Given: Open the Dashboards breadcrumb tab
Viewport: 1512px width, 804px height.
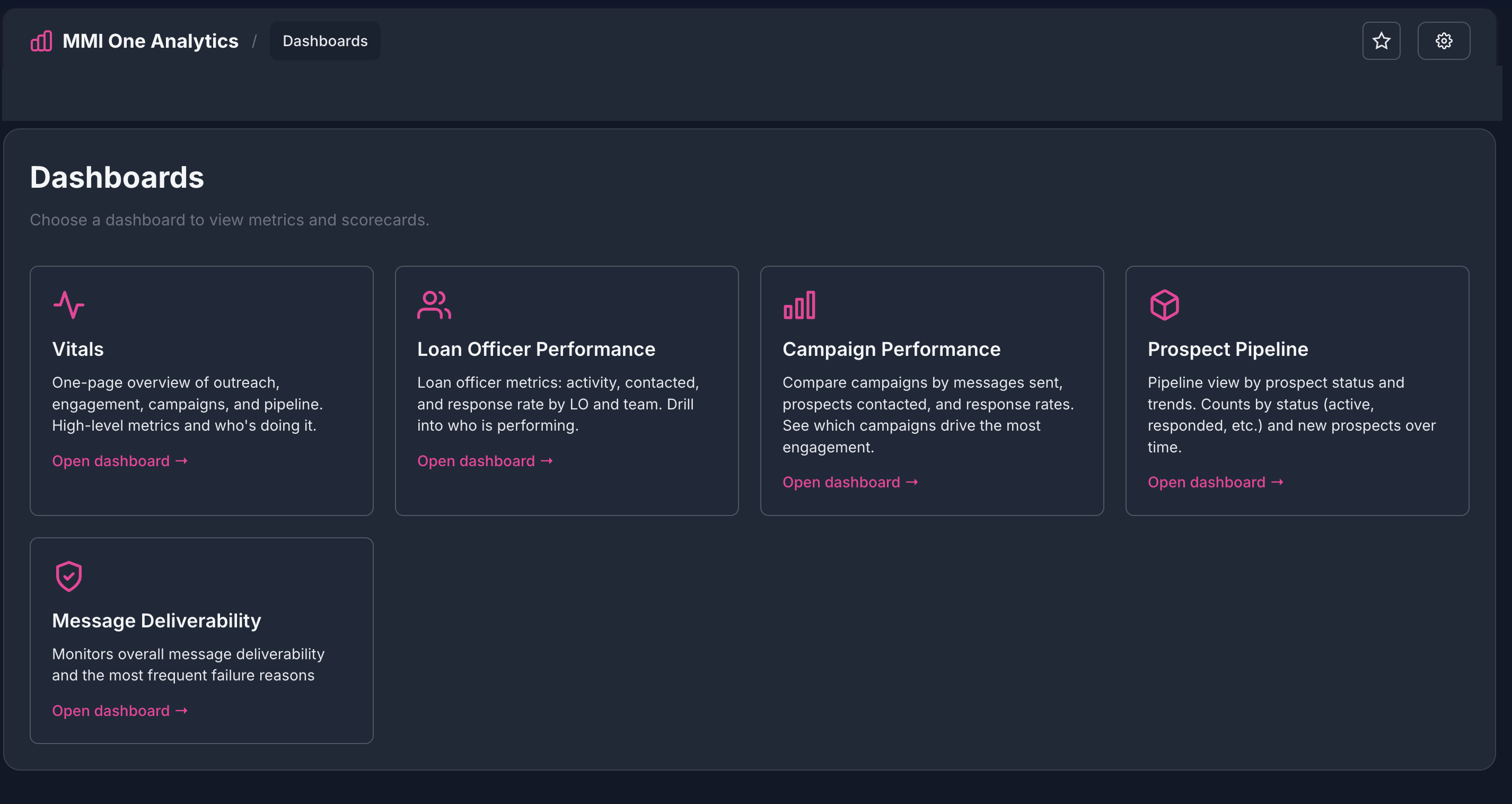Looking at the screenshot, I should click(325, 41).
